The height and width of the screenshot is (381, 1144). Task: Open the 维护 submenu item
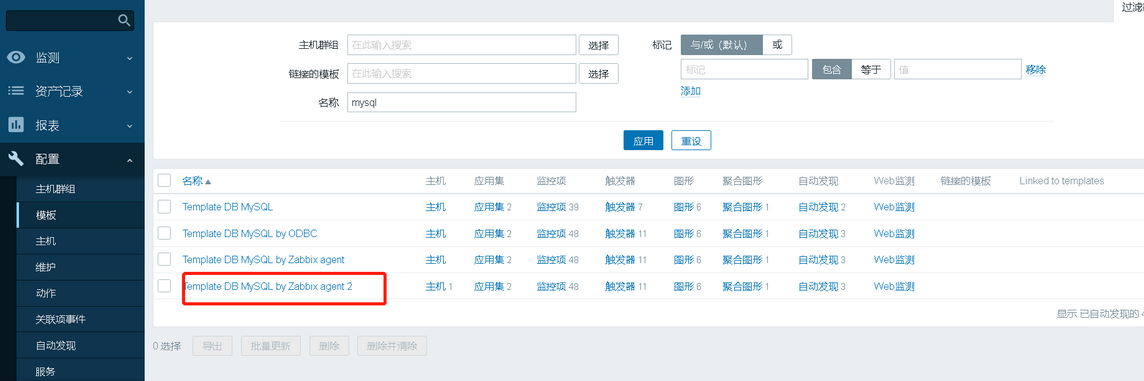(46, 267)
